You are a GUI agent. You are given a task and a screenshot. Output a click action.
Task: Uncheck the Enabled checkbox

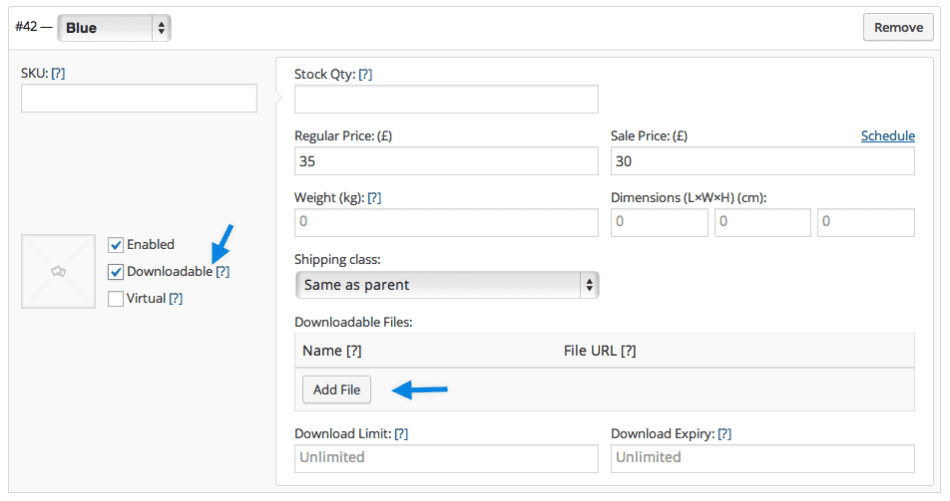point(116,245)
